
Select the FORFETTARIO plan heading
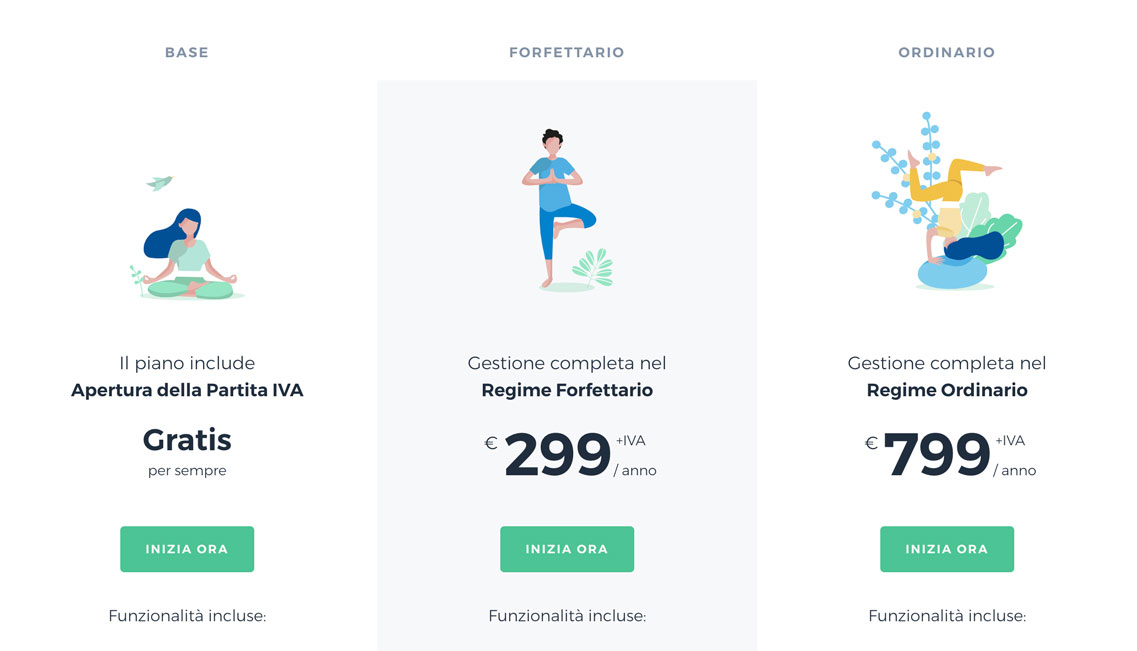[x=567, y=52]
